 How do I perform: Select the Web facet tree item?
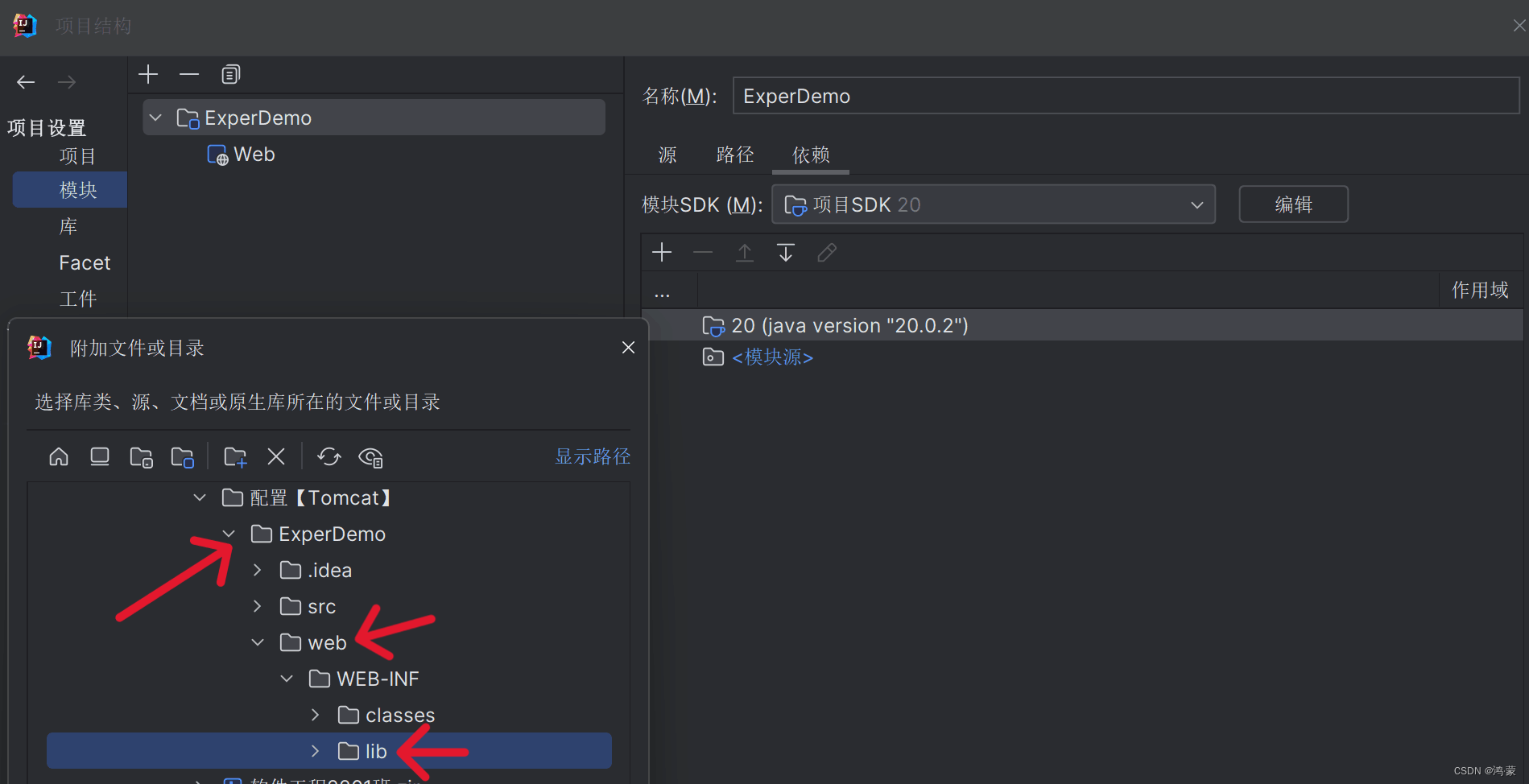point(242,155)
